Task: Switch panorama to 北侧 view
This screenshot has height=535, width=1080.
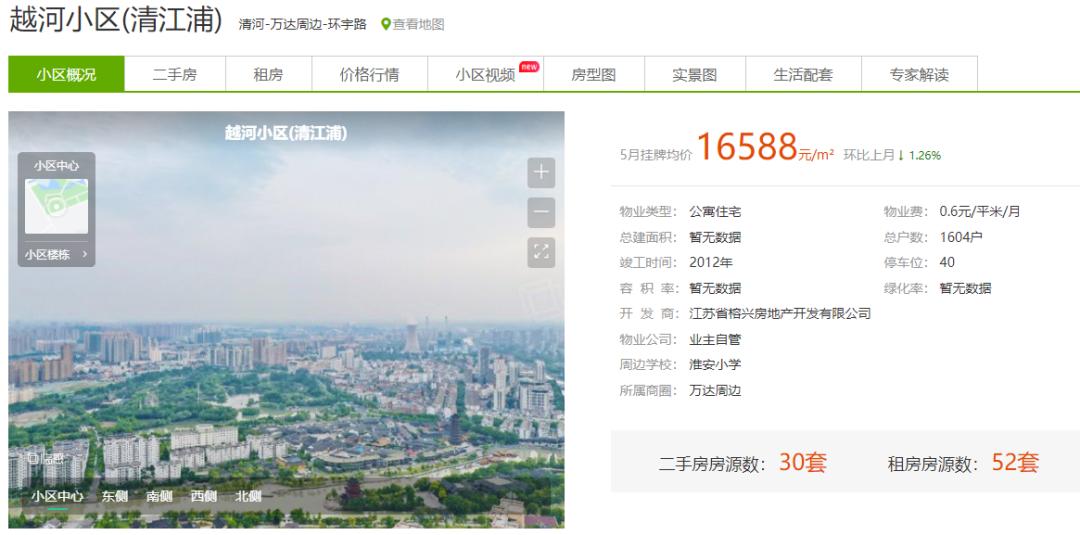Action: 248,496
